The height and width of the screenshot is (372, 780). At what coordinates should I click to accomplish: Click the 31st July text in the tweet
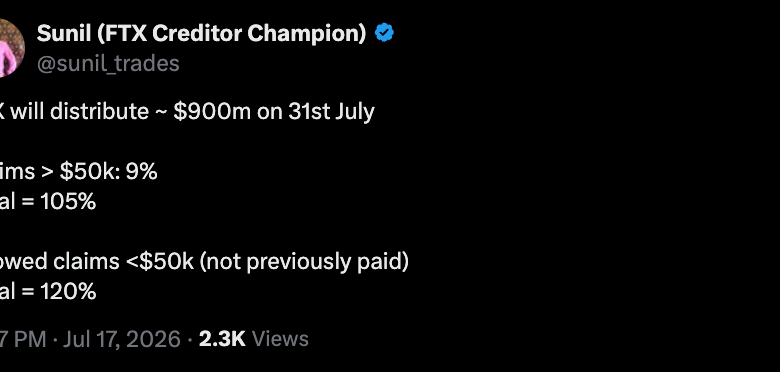point(331,112)
